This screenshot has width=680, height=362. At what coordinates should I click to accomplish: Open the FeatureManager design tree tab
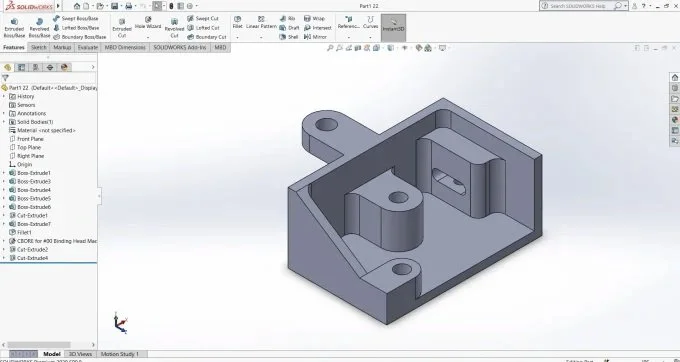[7, 67]
